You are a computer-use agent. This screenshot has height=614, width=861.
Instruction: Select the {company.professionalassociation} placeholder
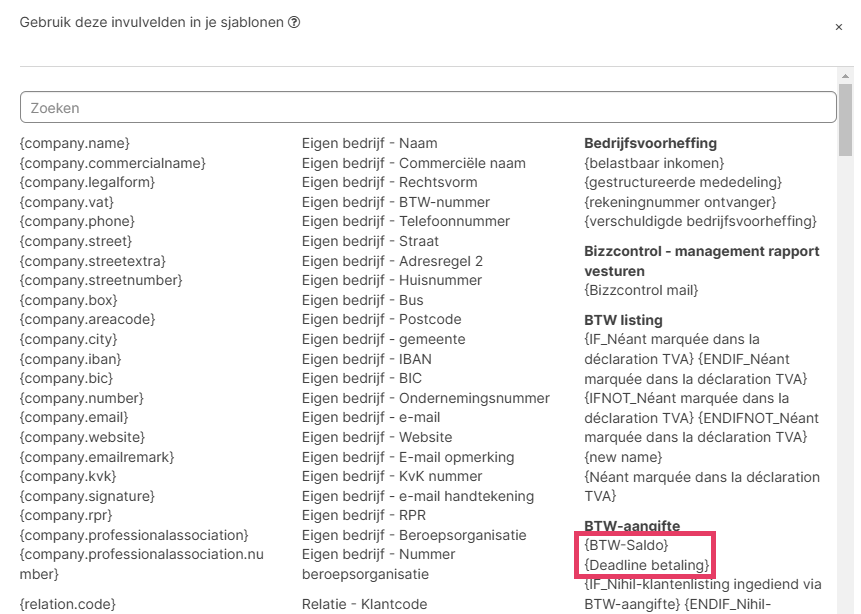point(134,535)
